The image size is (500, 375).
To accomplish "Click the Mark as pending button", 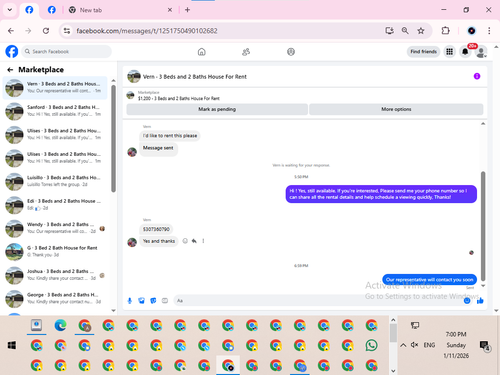I will coord(217,109).
